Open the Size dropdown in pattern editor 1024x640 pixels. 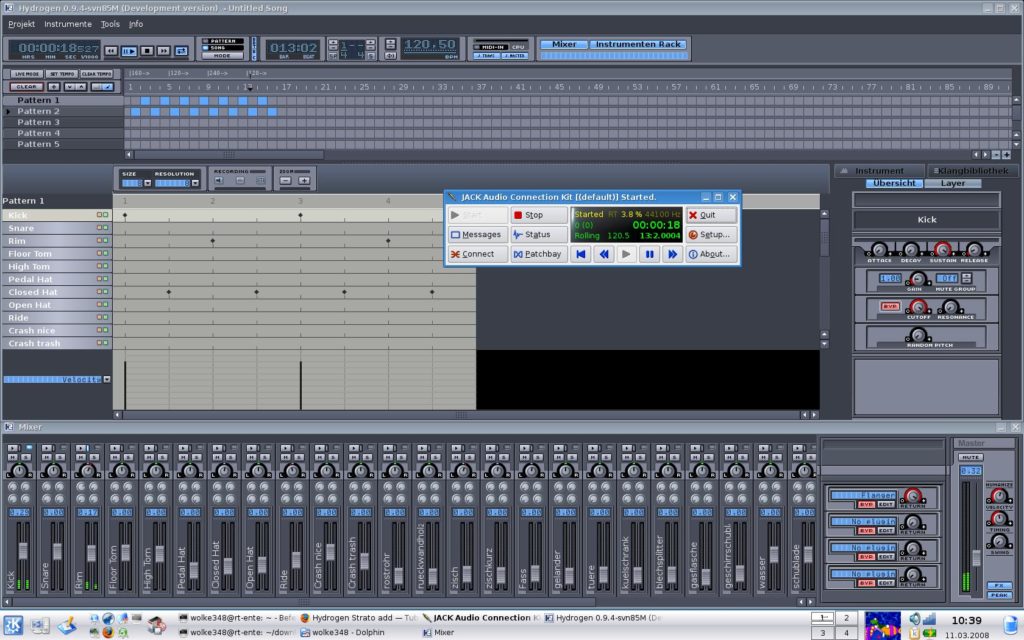pyautogui.click(x=147, y=181)
